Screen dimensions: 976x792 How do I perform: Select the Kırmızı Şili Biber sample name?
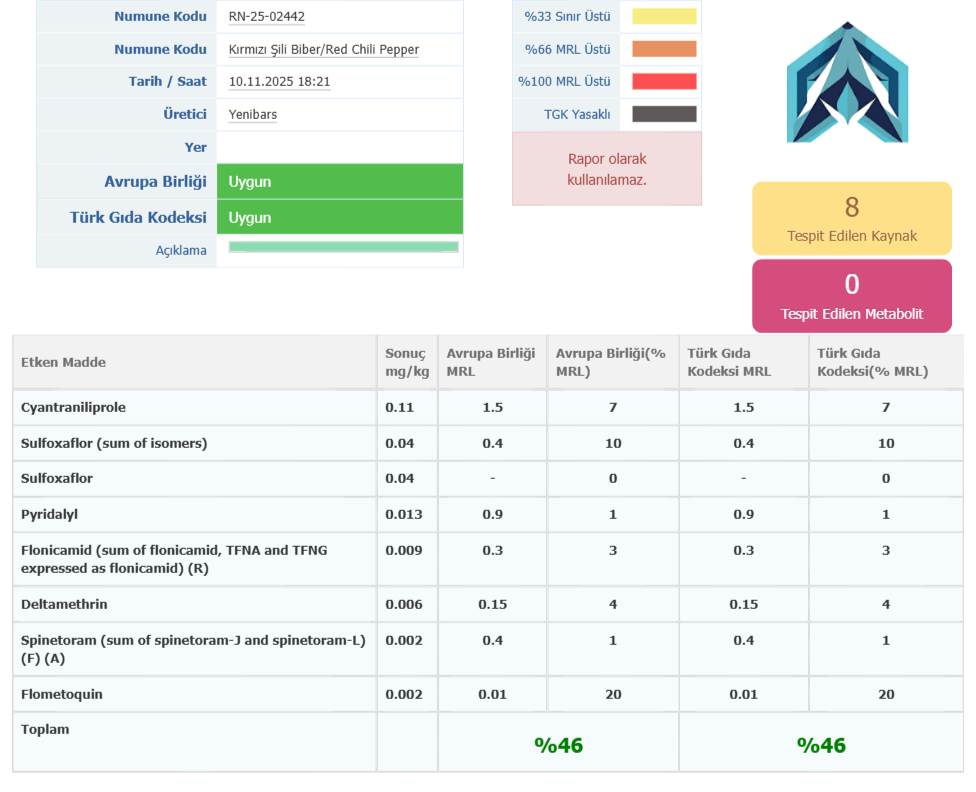click(323, 50)
